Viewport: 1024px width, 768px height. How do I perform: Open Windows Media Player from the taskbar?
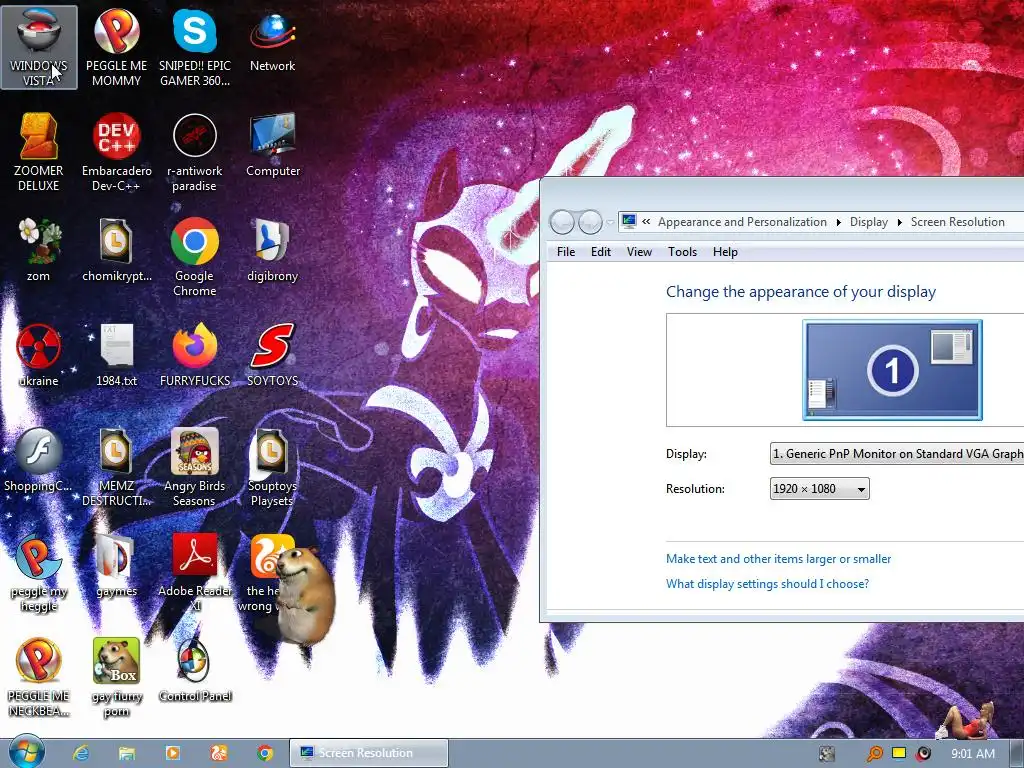[172, 753]
